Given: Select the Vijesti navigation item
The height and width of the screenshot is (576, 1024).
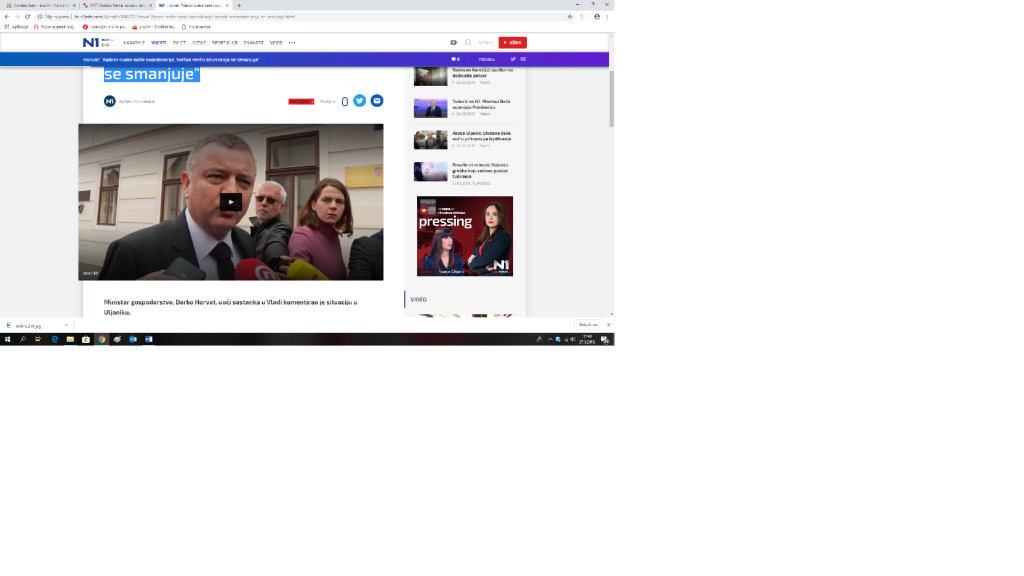Looking at the screenshot, I should point(159,42).
